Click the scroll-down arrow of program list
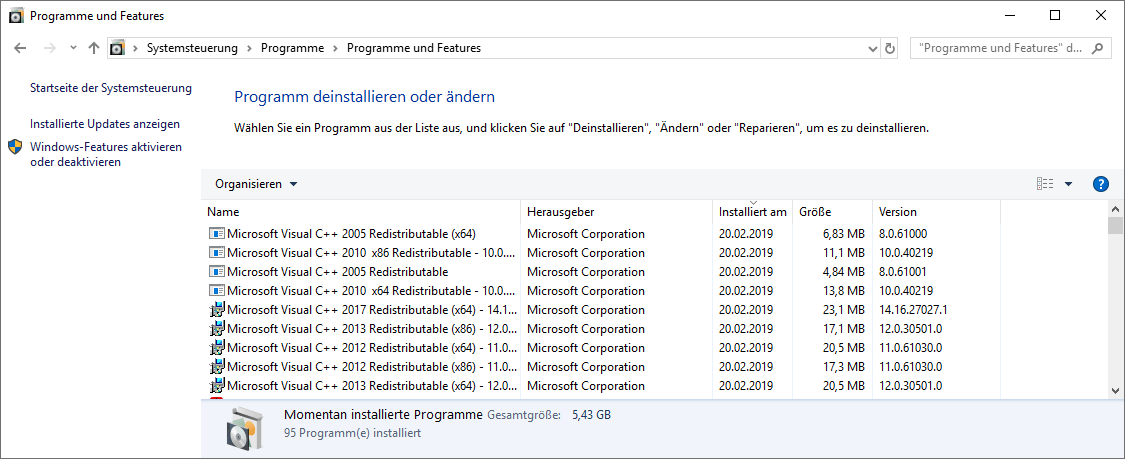 tap(1115, 390)
